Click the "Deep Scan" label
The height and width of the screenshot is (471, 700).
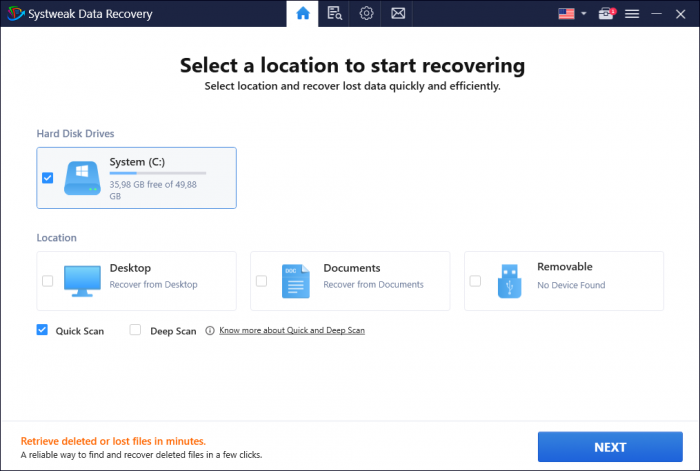click(x=173, y=331)
